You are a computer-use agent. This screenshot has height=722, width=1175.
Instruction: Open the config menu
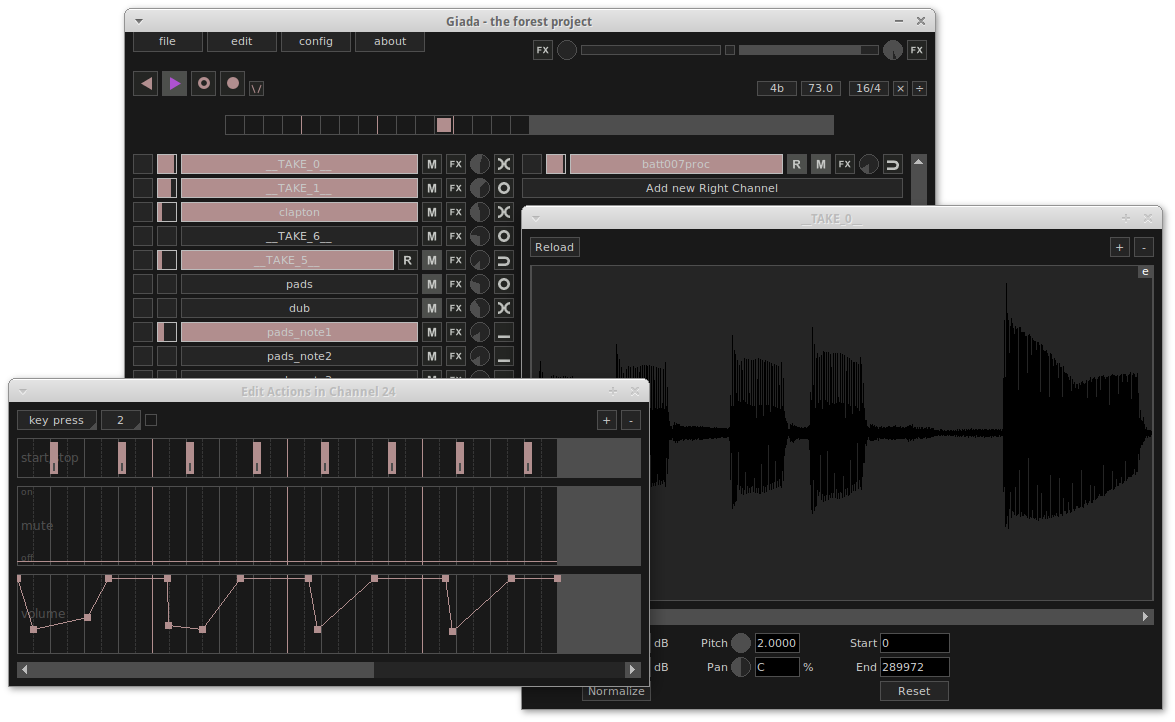coord(315,41)
